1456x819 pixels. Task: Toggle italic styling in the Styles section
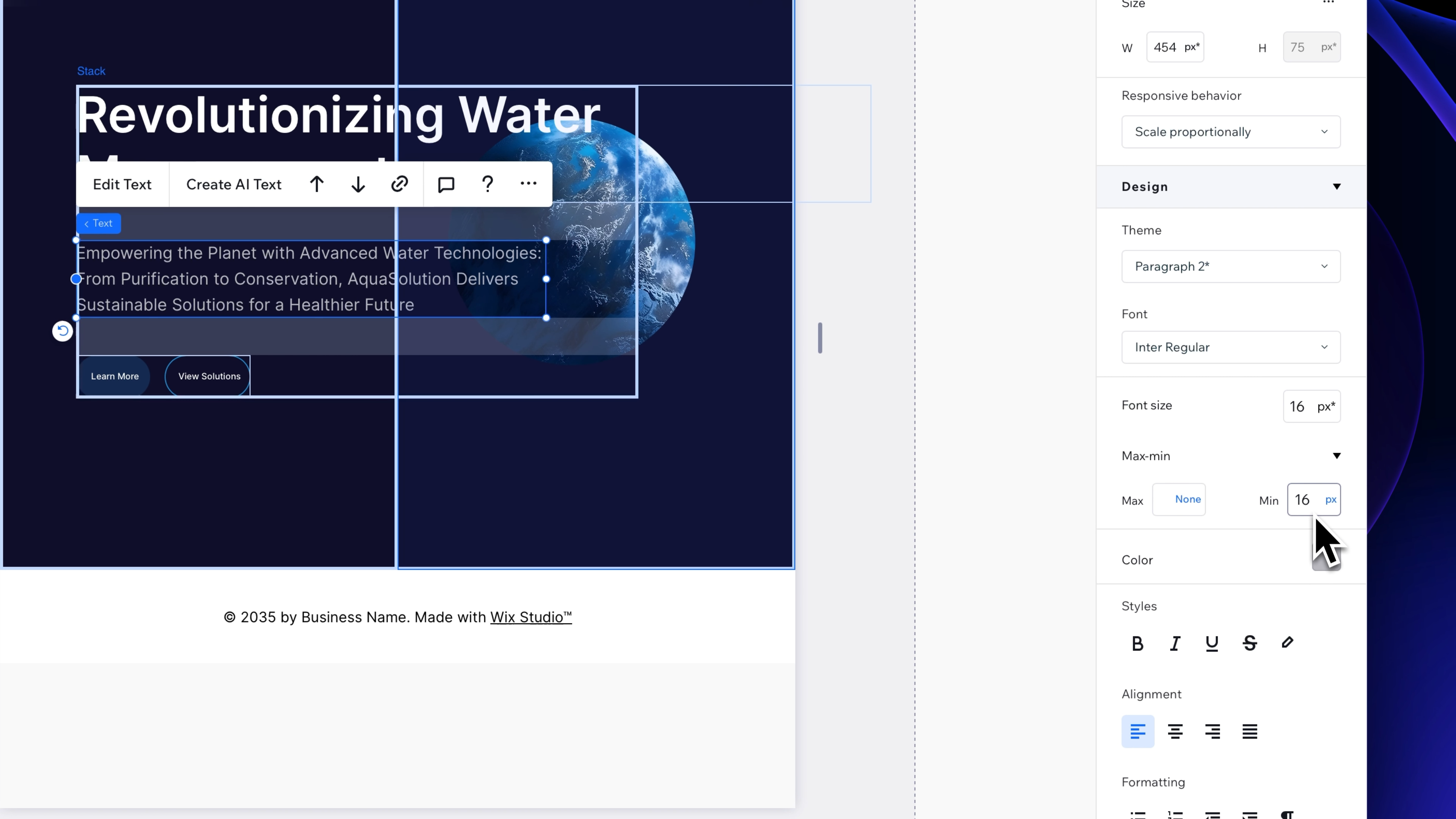click(x=1175, y=644)
